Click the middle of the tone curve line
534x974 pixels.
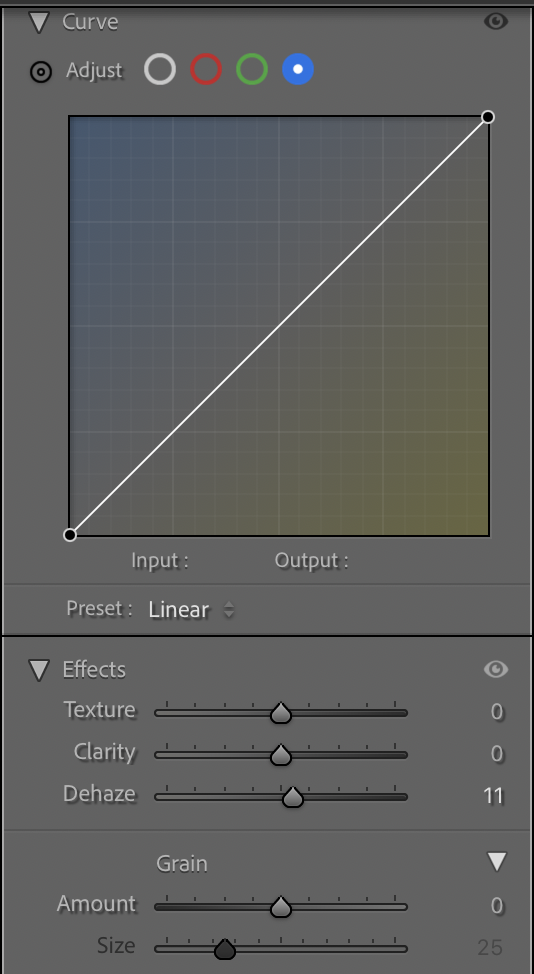279,325
